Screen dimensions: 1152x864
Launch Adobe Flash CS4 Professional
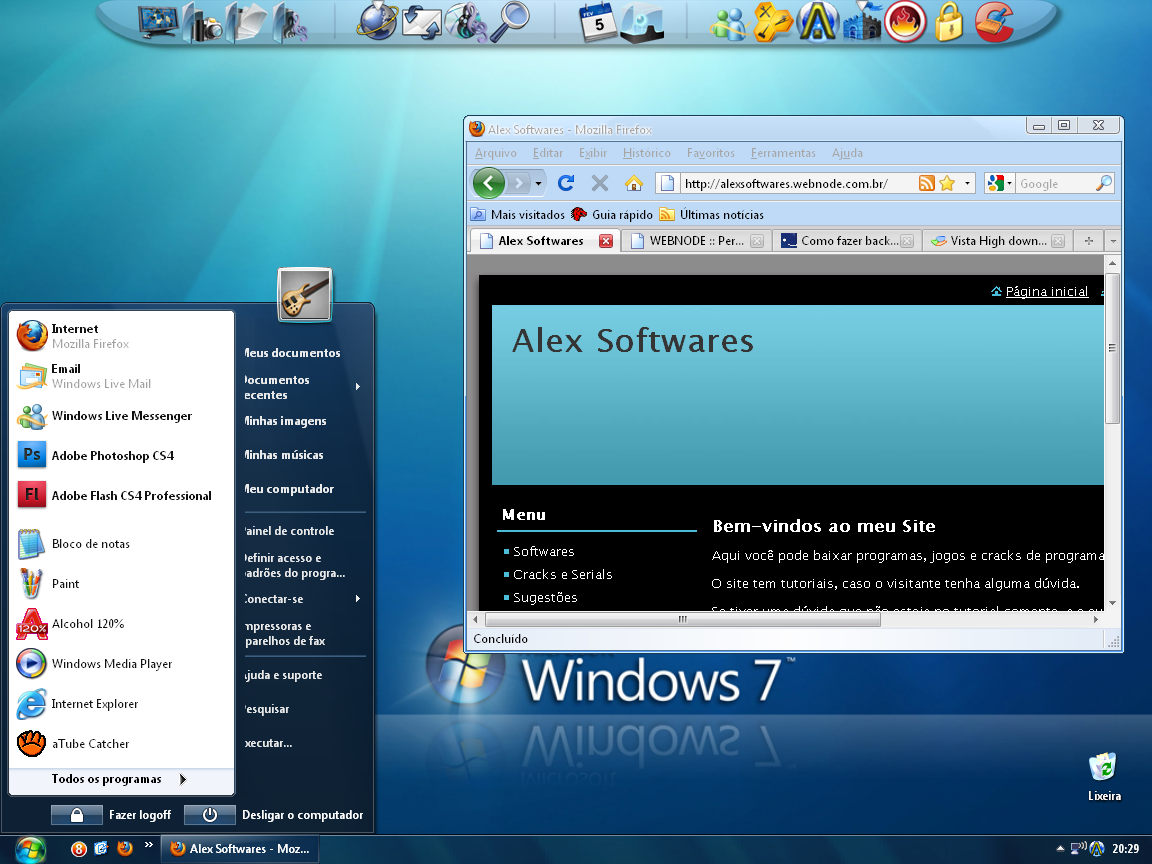tap(130, 496)
